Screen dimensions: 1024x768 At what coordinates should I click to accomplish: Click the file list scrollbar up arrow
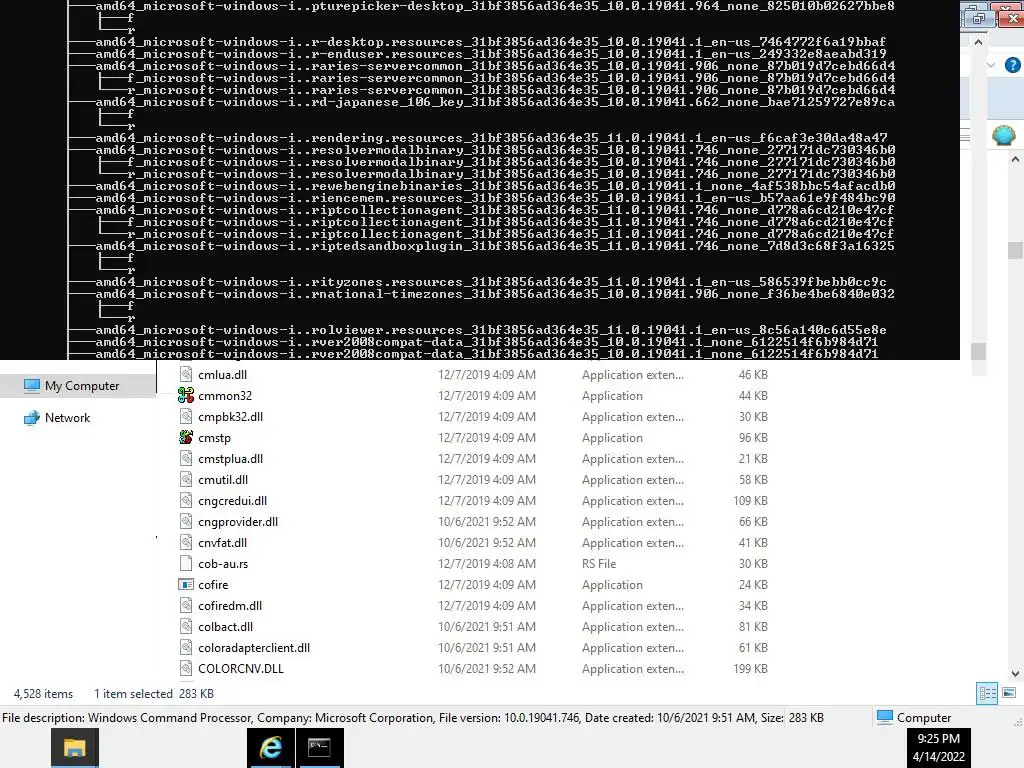click(x=1015, y=159)
